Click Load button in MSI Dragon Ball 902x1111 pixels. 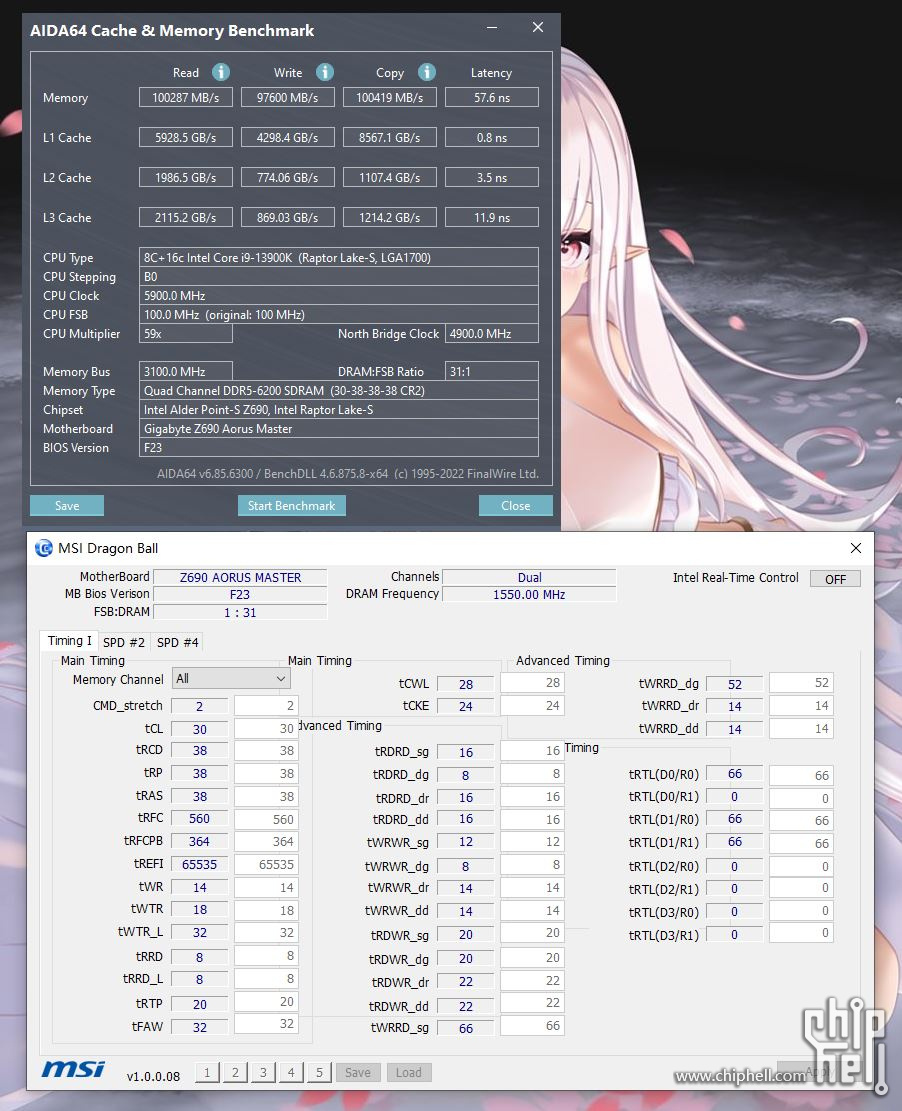click(x=409, y=1073)
